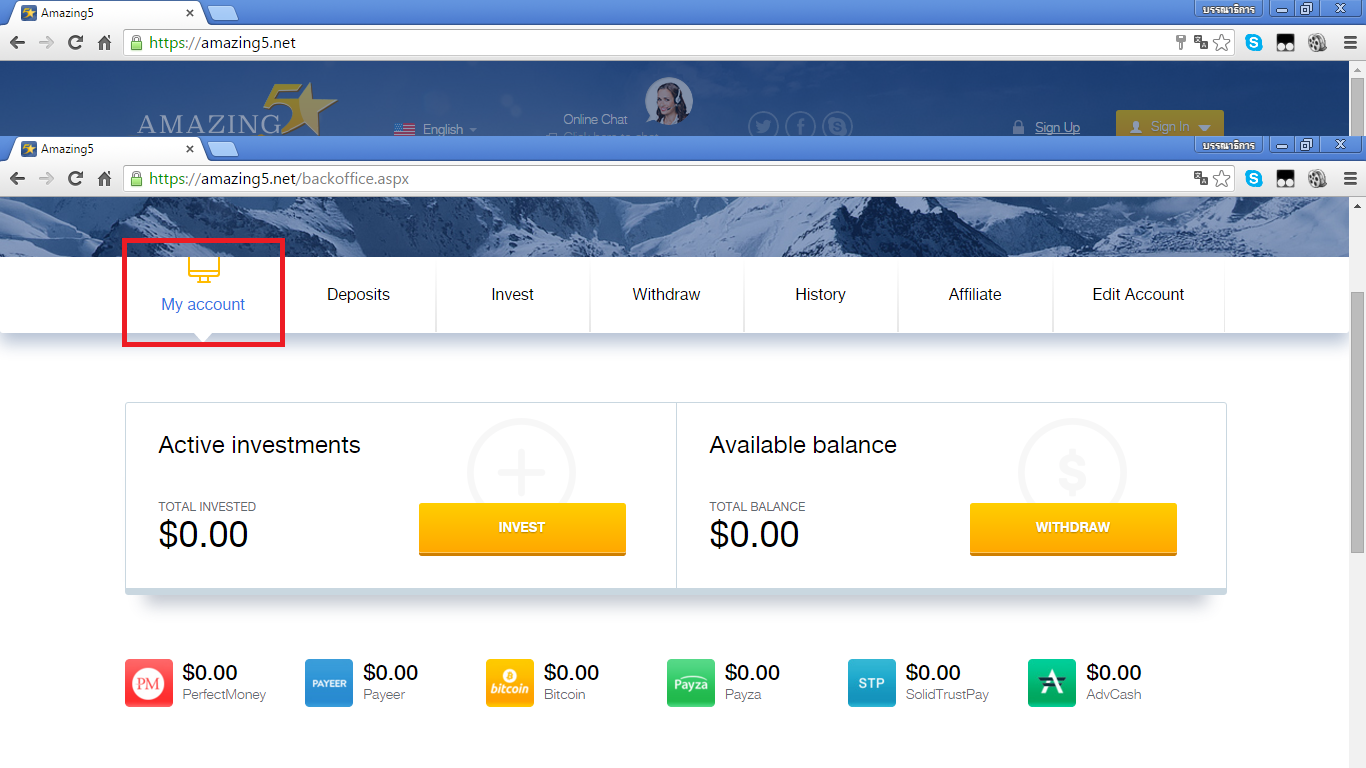Go to the Withdraw navigation tab
The image size is (1366, 768).
(666, 295)
